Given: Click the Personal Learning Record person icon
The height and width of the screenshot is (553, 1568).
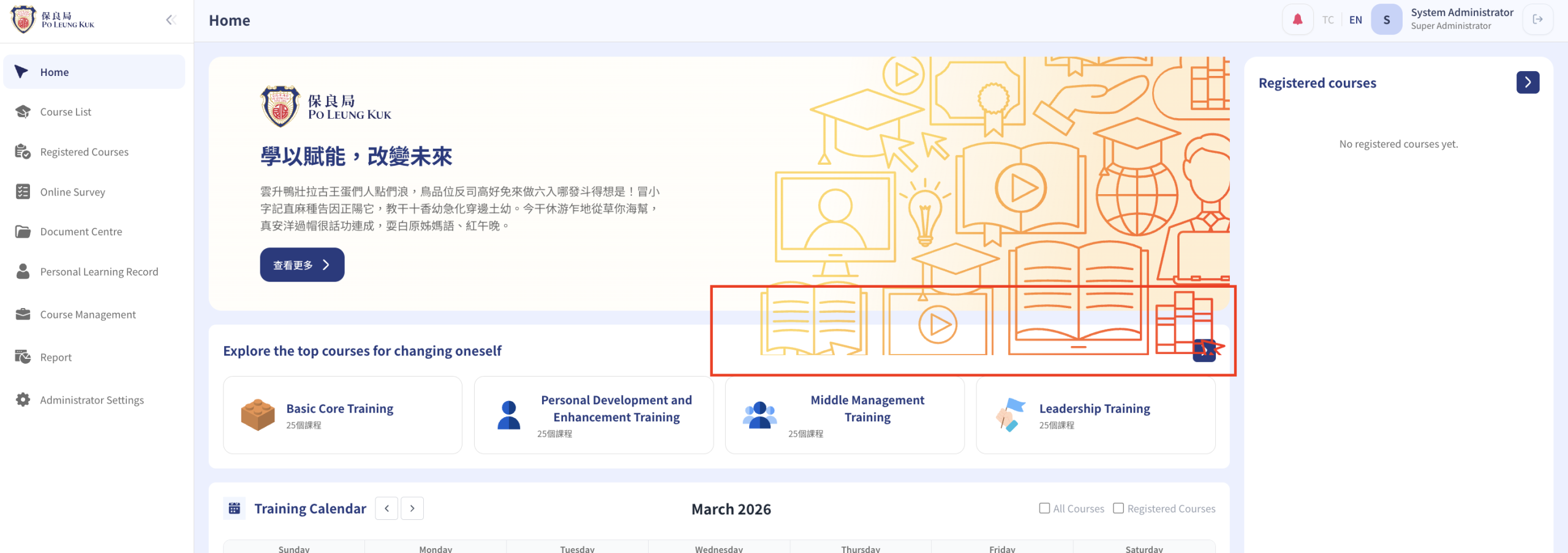Looking at the screenshot, I should 23,271.
